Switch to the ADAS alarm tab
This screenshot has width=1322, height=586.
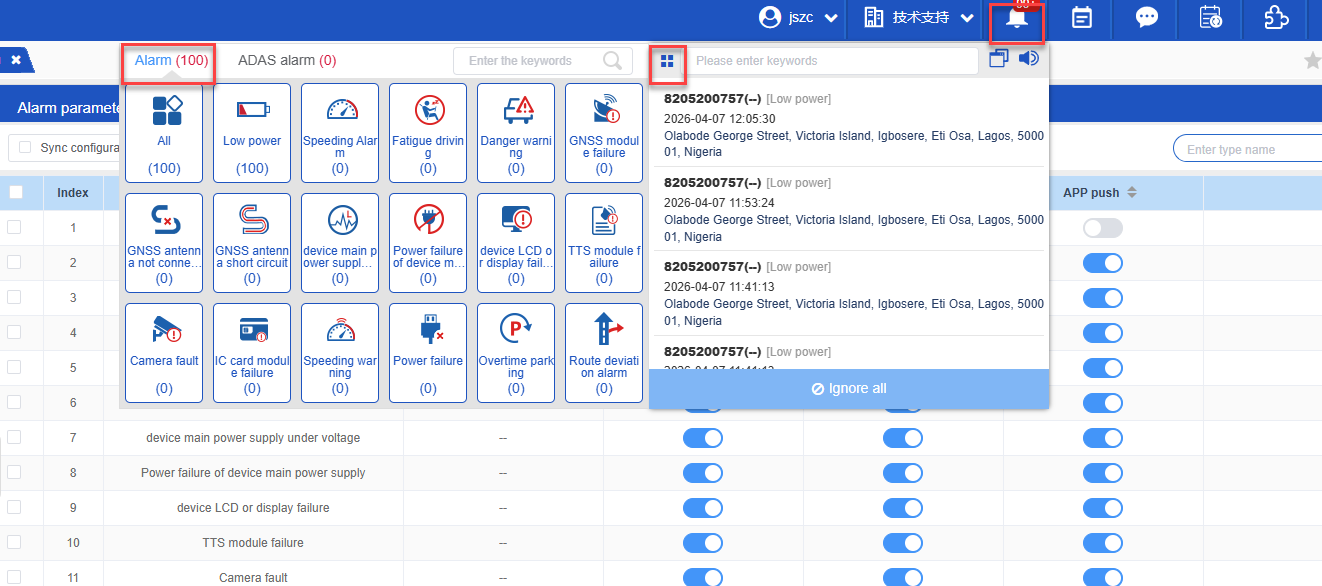(x=286, y=61)
